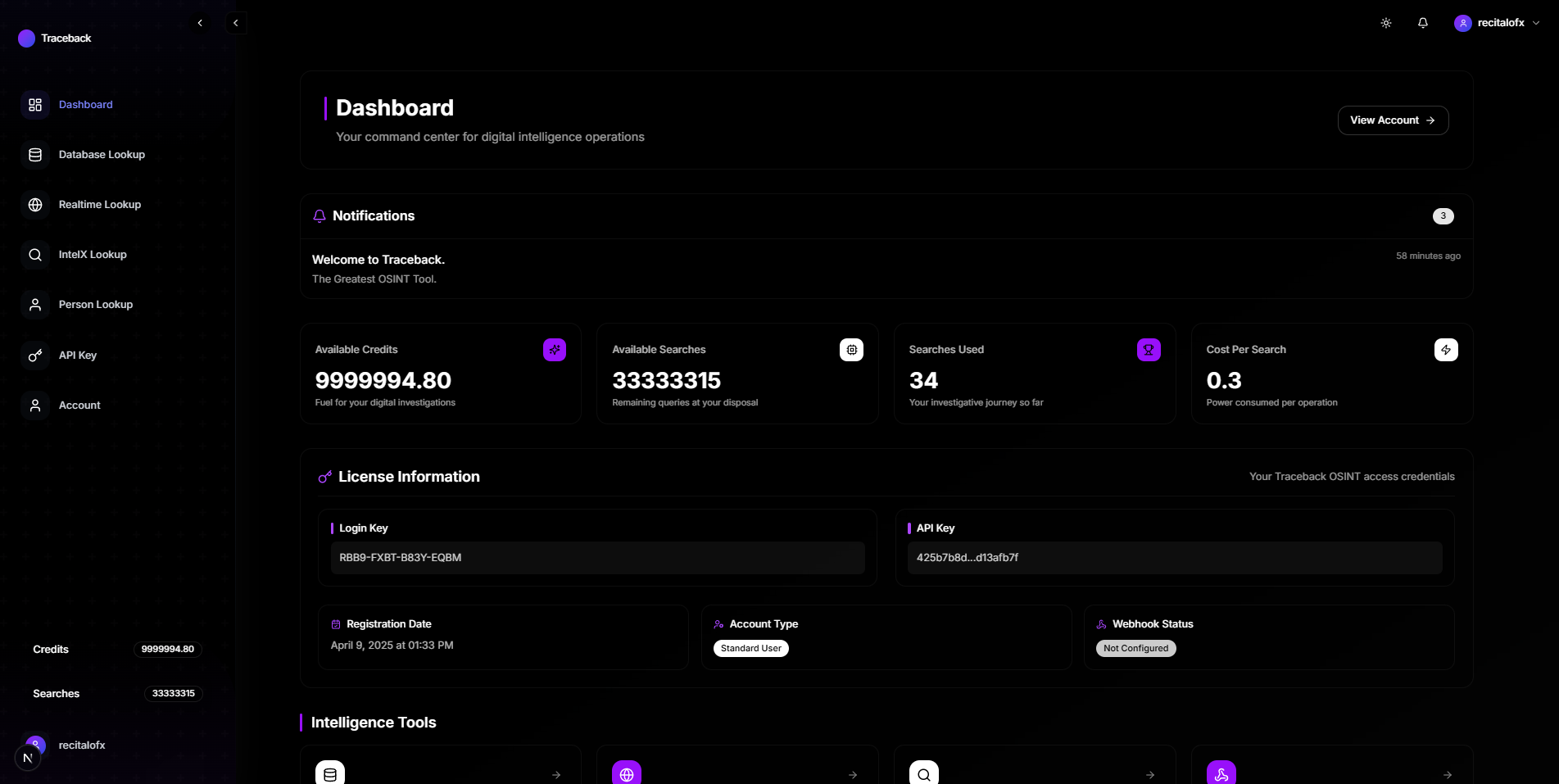The height and width of the screenshot is (784, 1559).
Task: Click the Standard User badge
Action: [x=751, y=649]
